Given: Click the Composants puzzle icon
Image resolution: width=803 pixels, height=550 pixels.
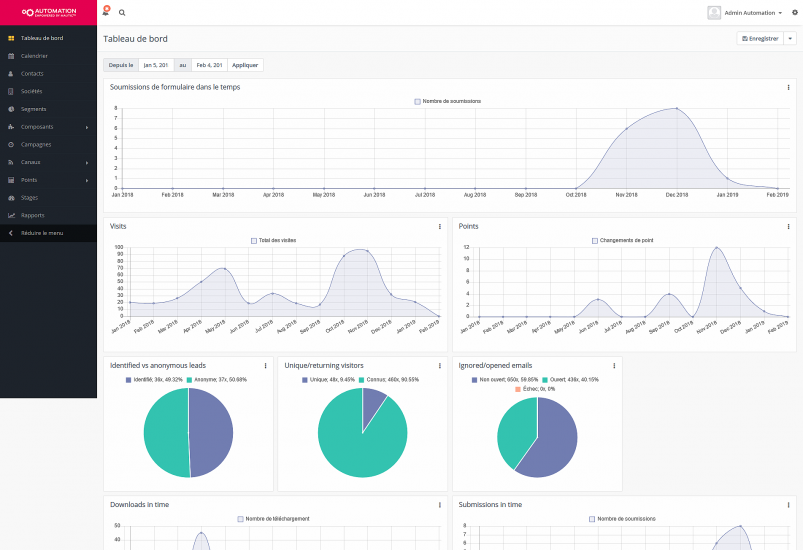Looking at the screenshot, I should (11, 126).
